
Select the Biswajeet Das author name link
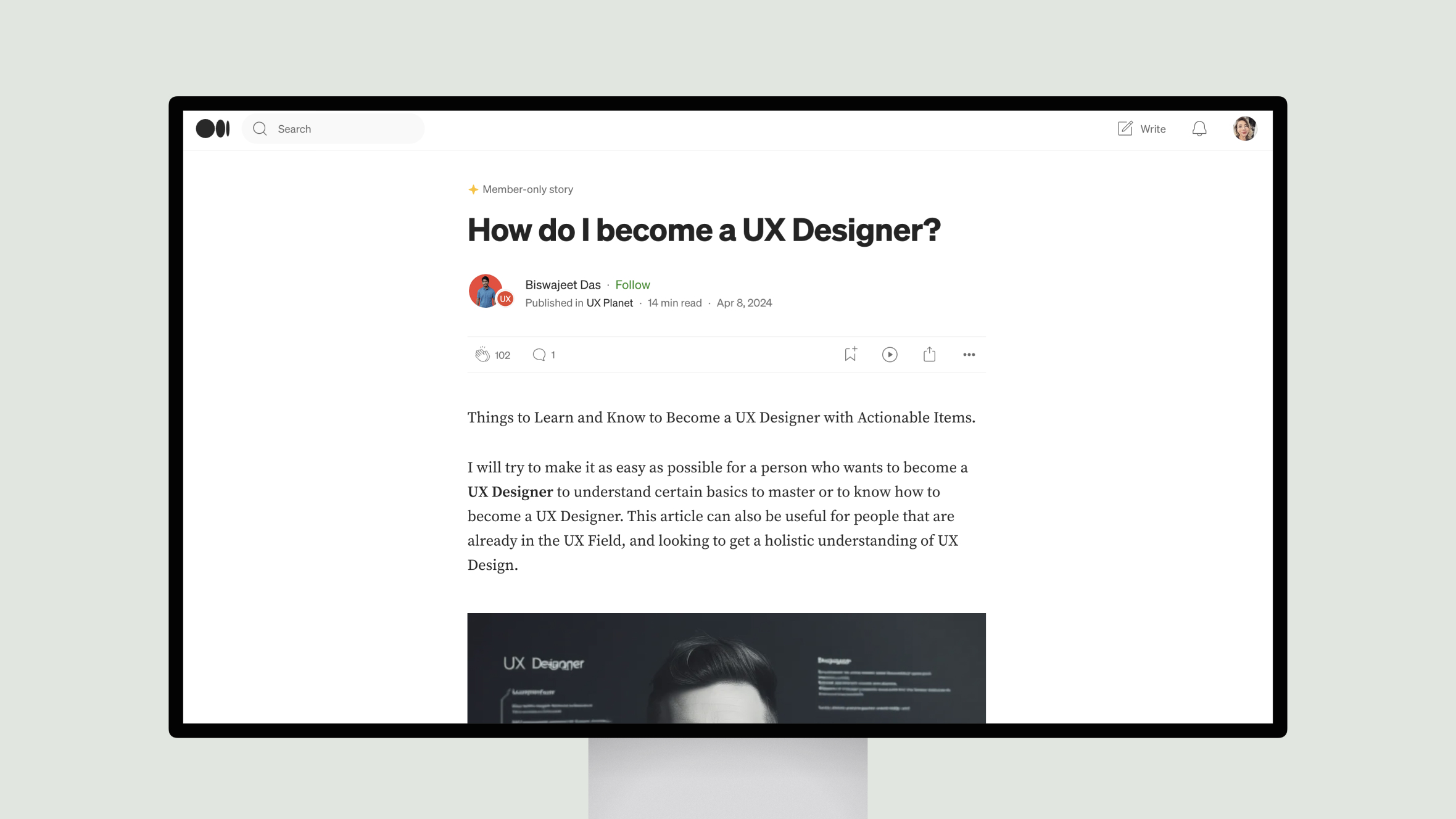coord(563,284)
